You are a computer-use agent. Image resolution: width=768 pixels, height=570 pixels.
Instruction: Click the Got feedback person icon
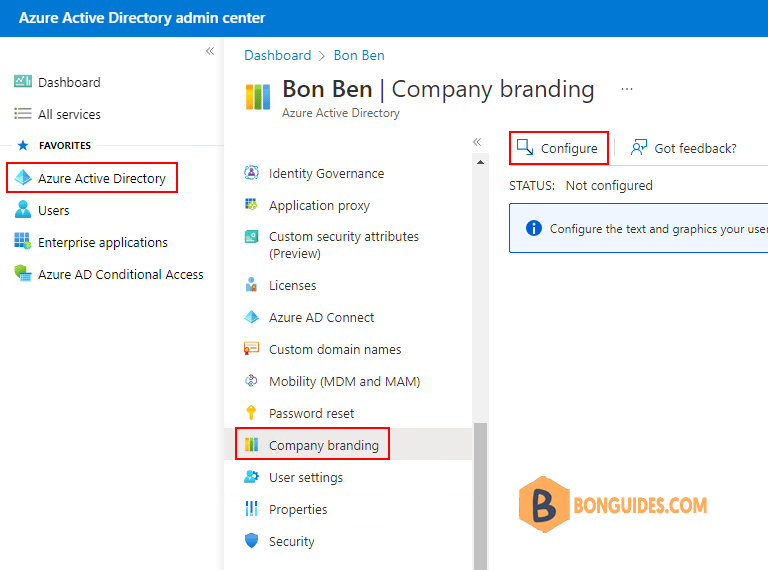[x=639, y=147]
